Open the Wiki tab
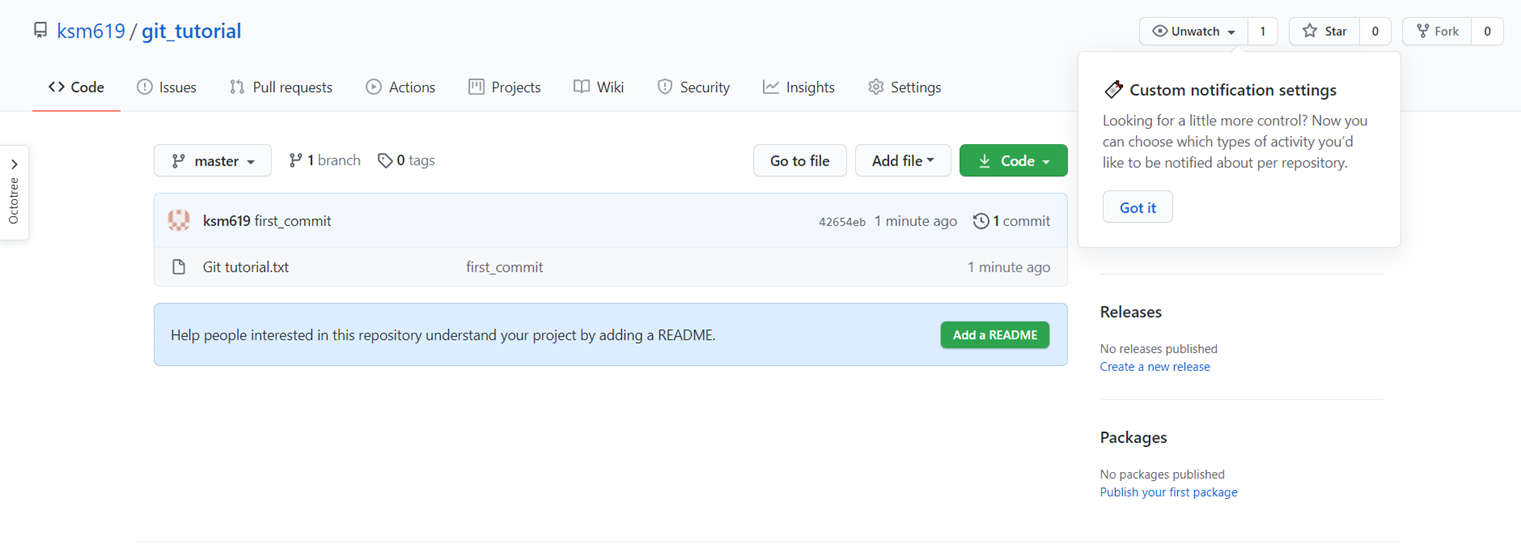 [598, 87]
